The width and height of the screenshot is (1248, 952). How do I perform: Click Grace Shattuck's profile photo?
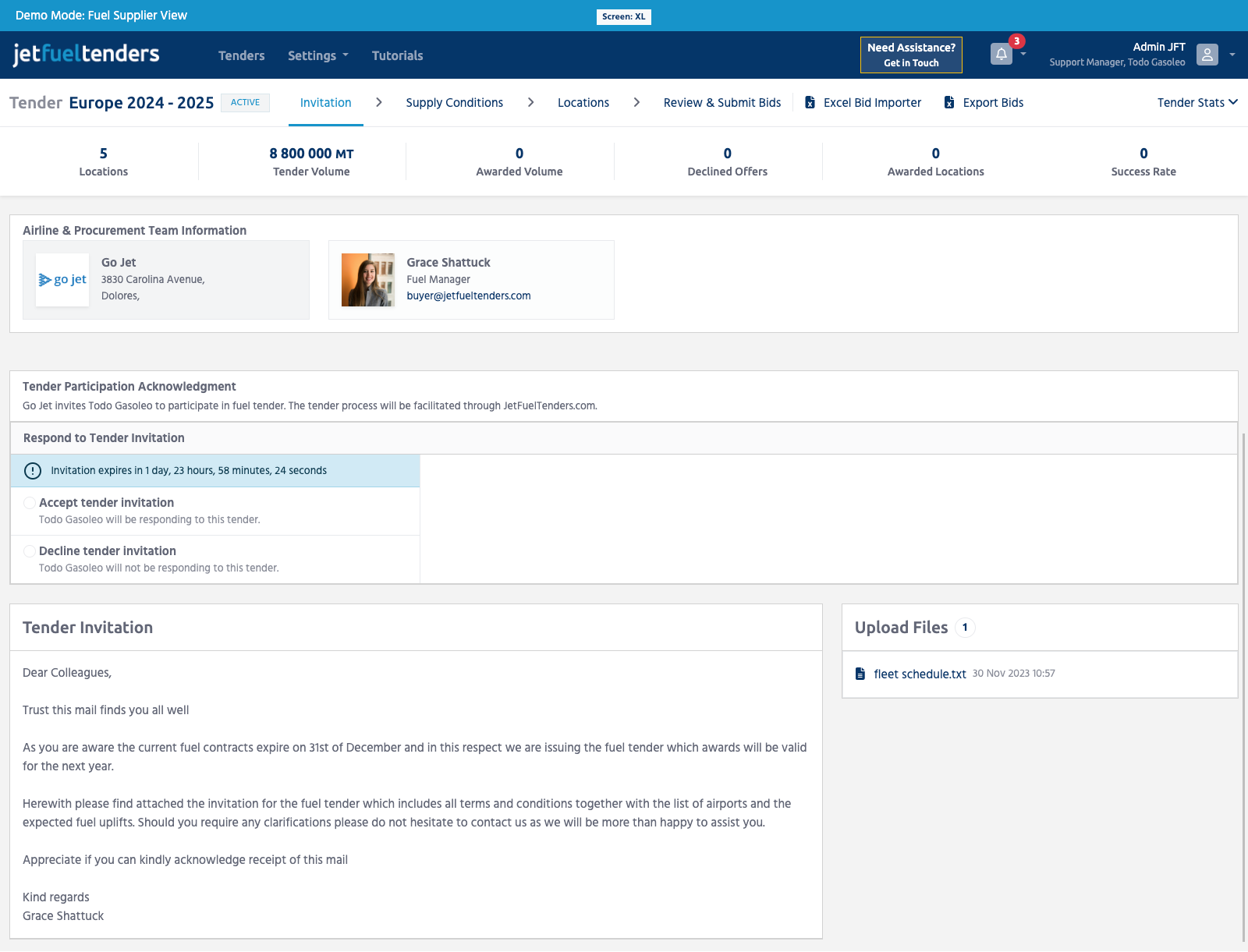point(367,280)
